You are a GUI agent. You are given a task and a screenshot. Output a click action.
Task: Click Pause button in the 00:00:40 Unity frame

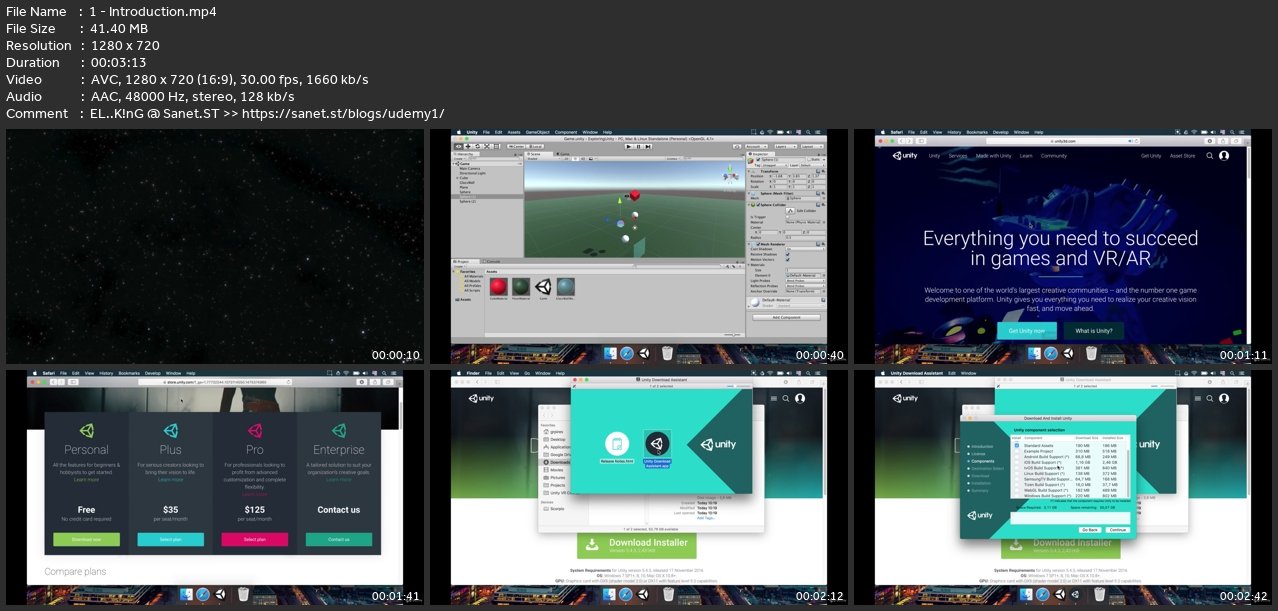coord(638,146)
